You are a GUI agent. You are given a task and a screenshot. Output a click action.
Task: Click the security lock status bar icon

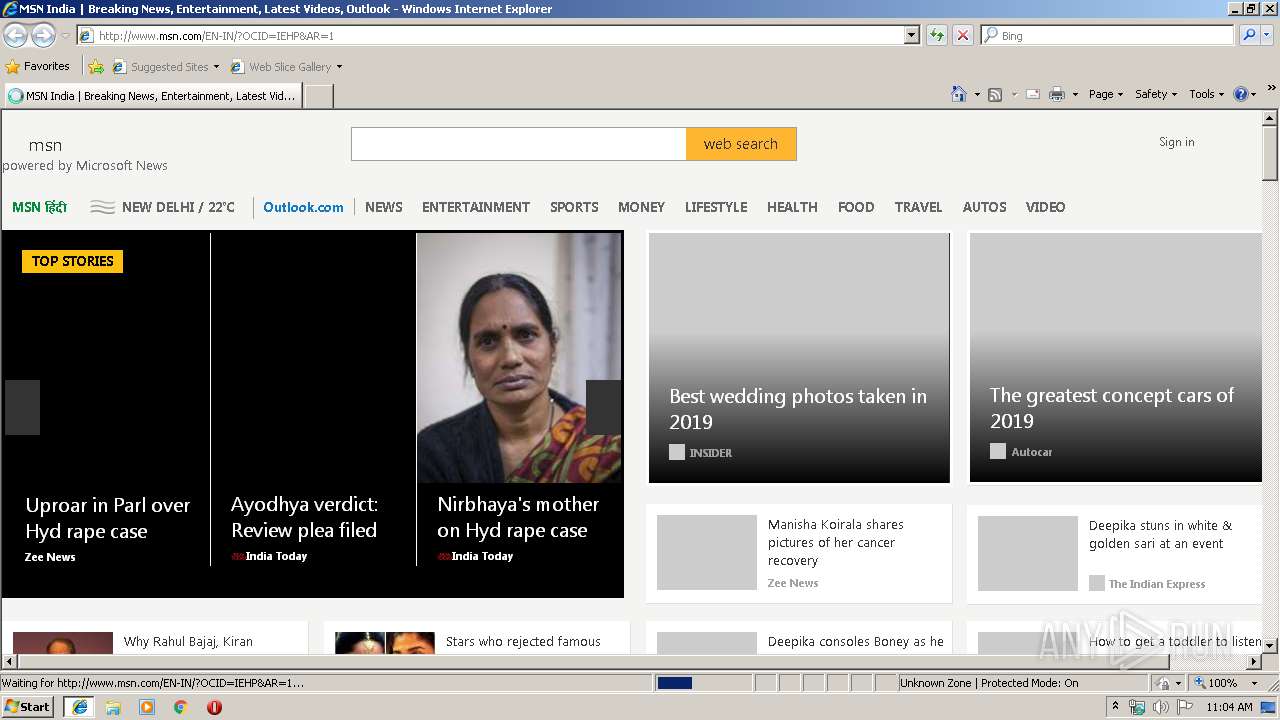pyautogui.click(x=1163, y=683)
